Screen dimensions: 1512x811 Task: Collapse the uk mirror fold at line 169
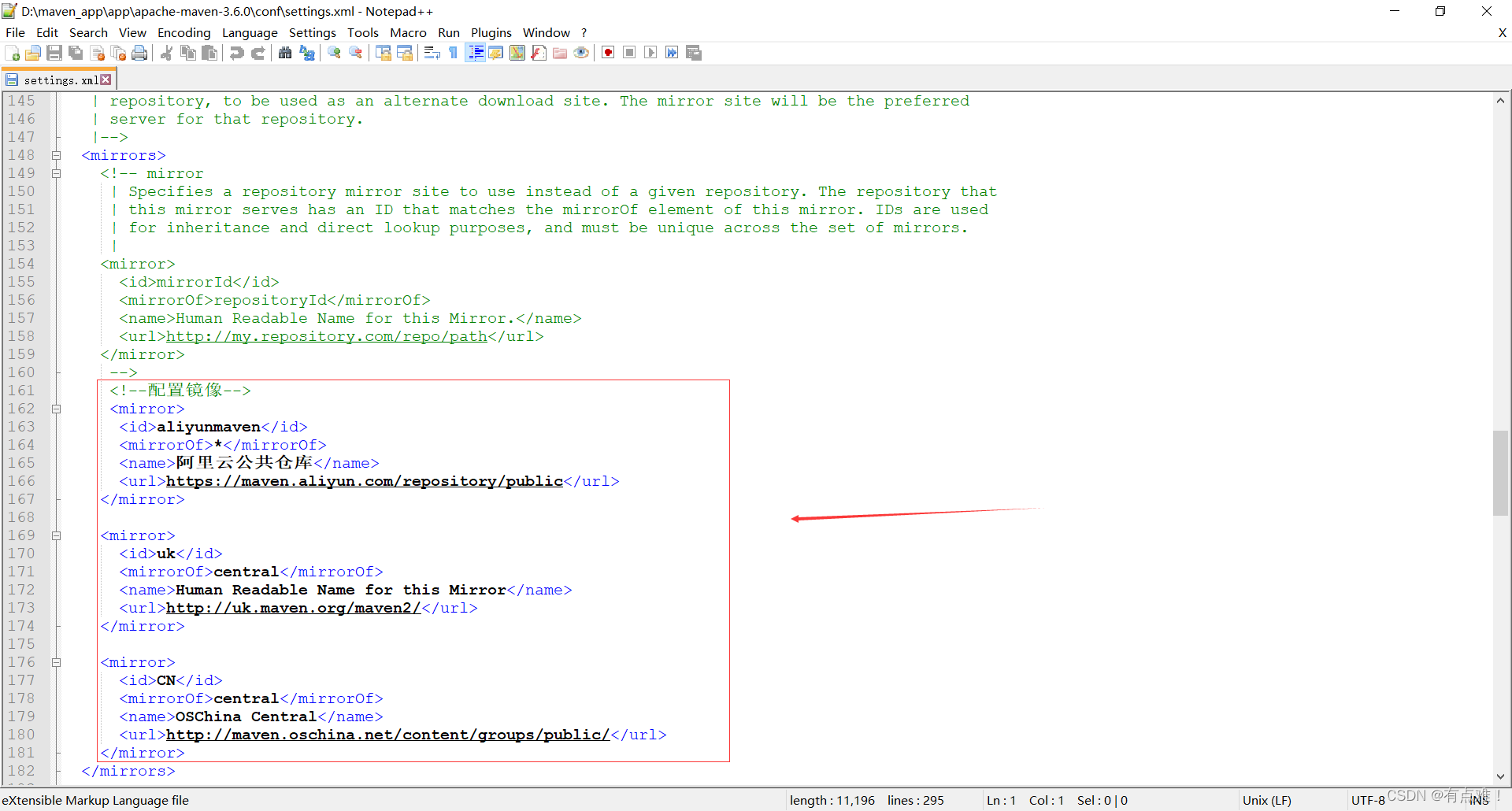click(57, 535)
